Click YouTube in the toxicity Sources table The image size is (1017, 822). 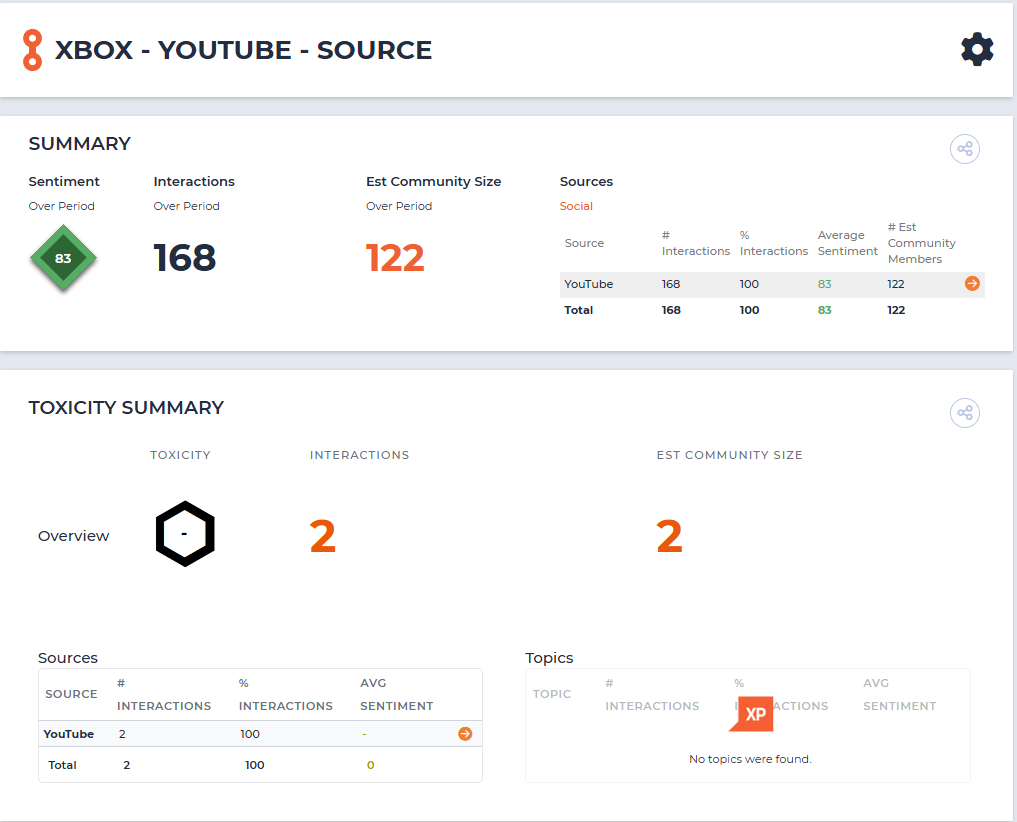(x=69, y=734)
